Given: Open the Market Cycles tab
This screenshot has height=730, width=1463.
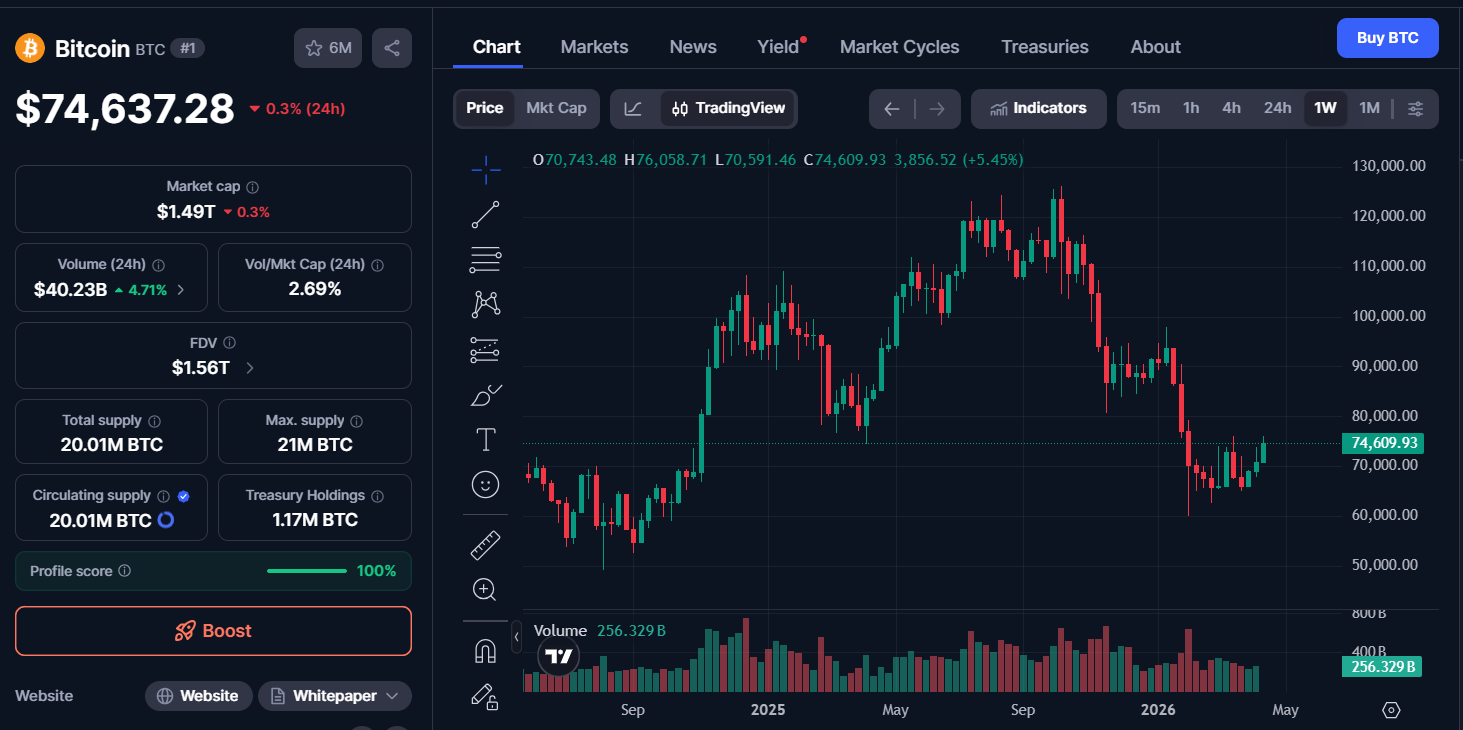Looking at the screenshot, I should 900,47.
